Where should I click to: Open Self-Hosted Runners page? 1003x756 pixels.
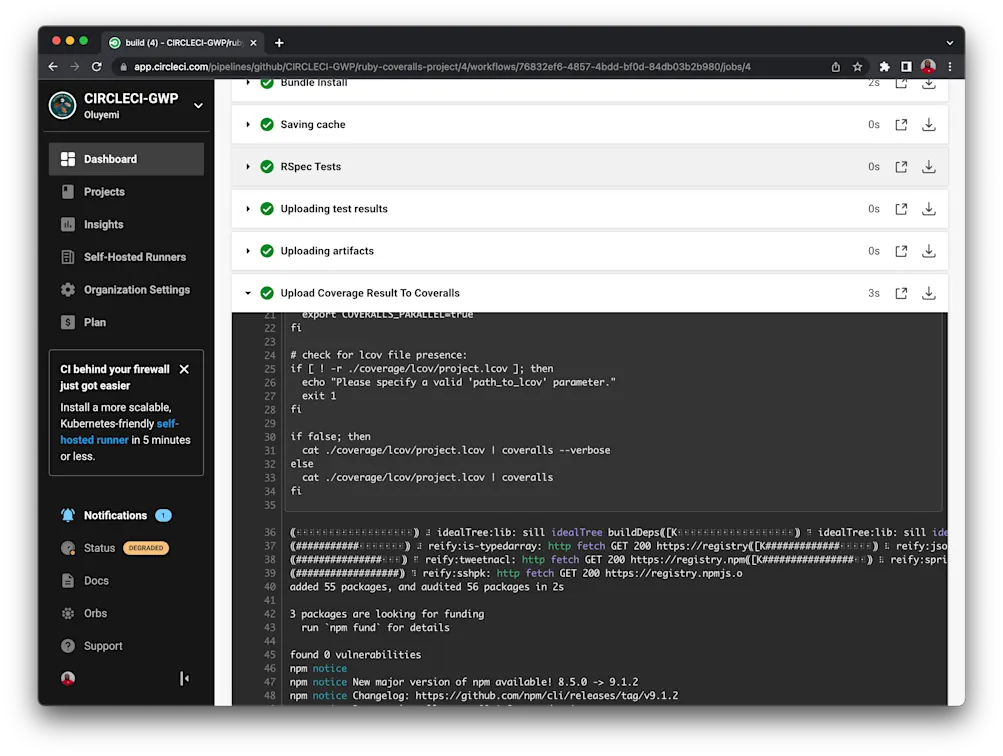[134, 257]
